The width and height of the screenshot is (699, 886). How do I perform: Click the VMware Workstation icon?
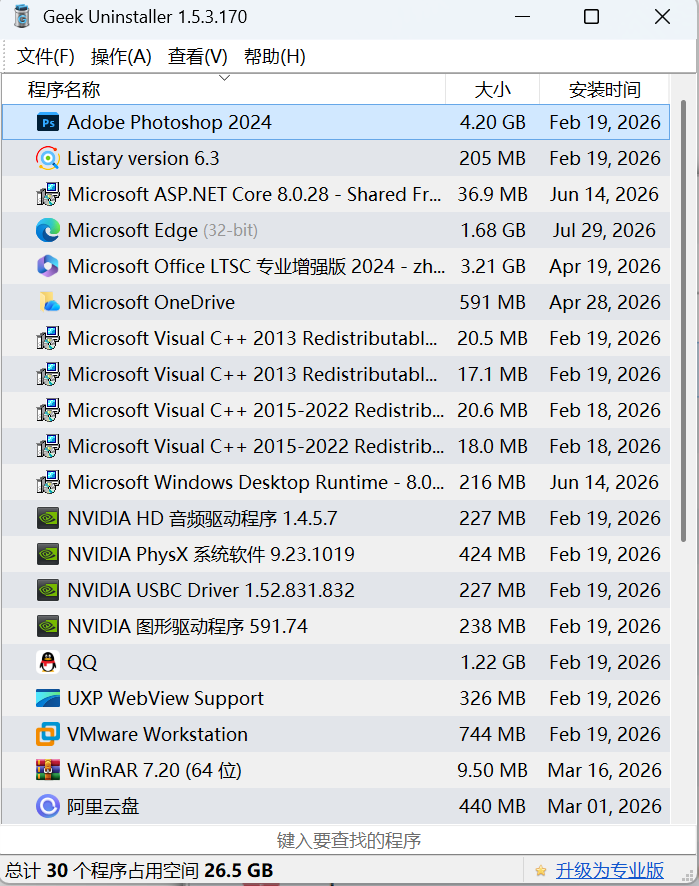48,735
